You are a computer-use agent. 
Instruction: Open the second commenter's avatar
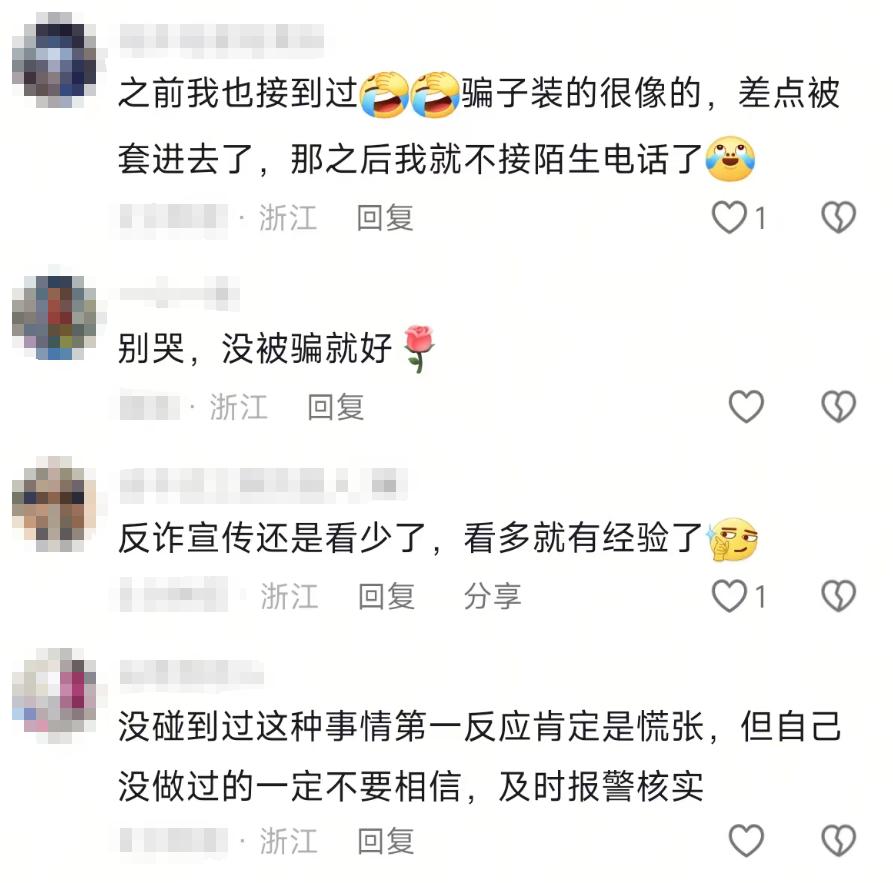pos(55,317)
